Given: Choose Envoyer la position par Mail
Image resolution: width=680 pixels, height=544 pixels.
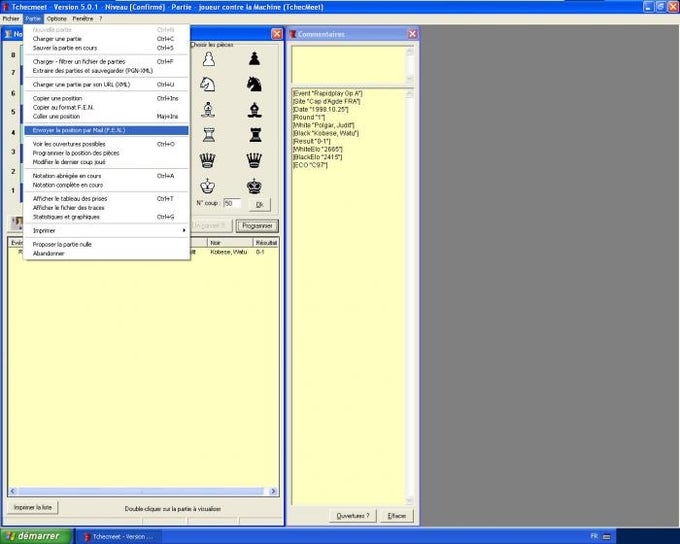Looking at the screenshot, I should pyautogui.click(x=106, y=130).
